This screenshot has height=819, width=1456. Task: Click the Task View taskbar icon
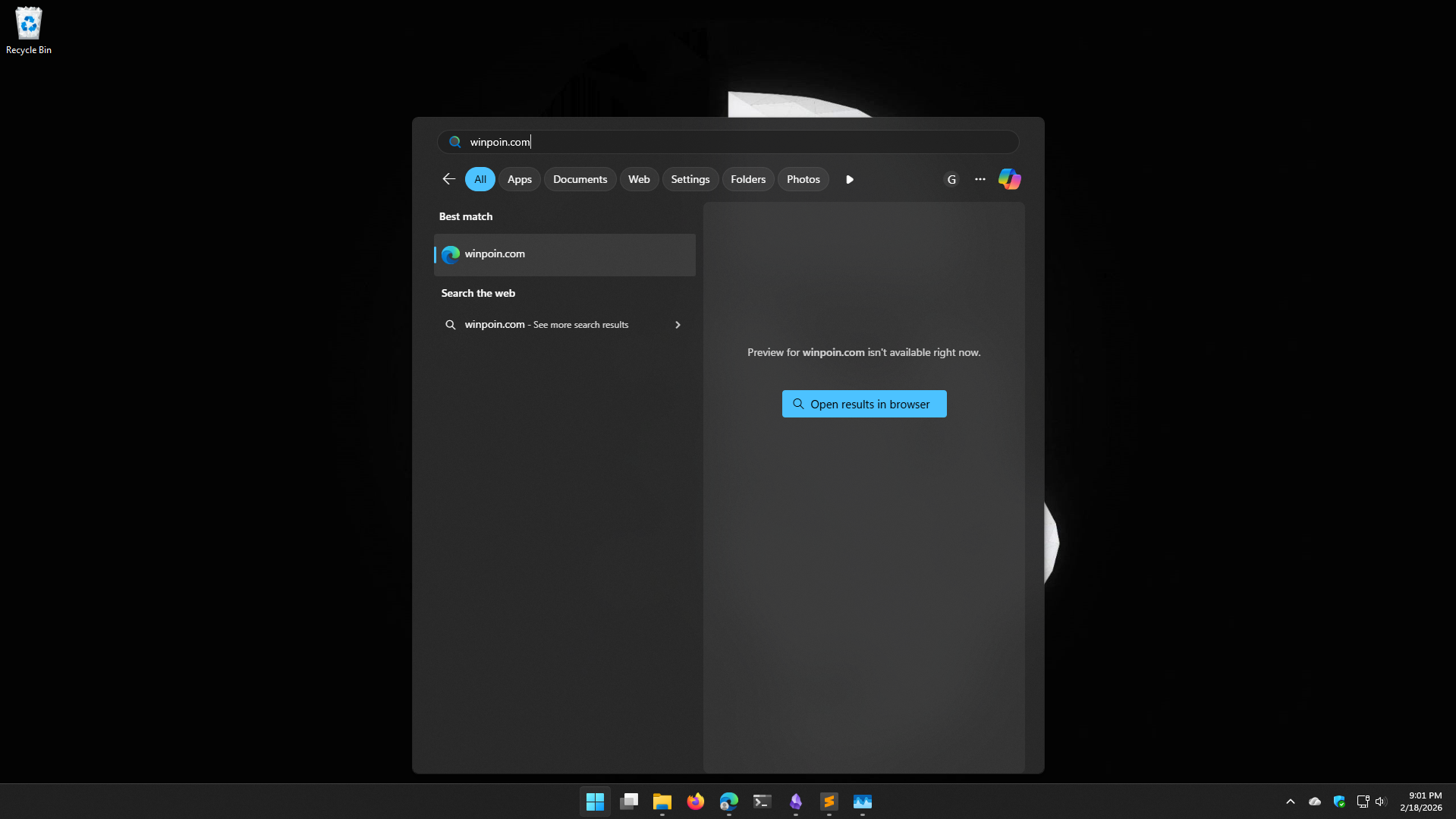pyautogui.click(x=628, y=802)
